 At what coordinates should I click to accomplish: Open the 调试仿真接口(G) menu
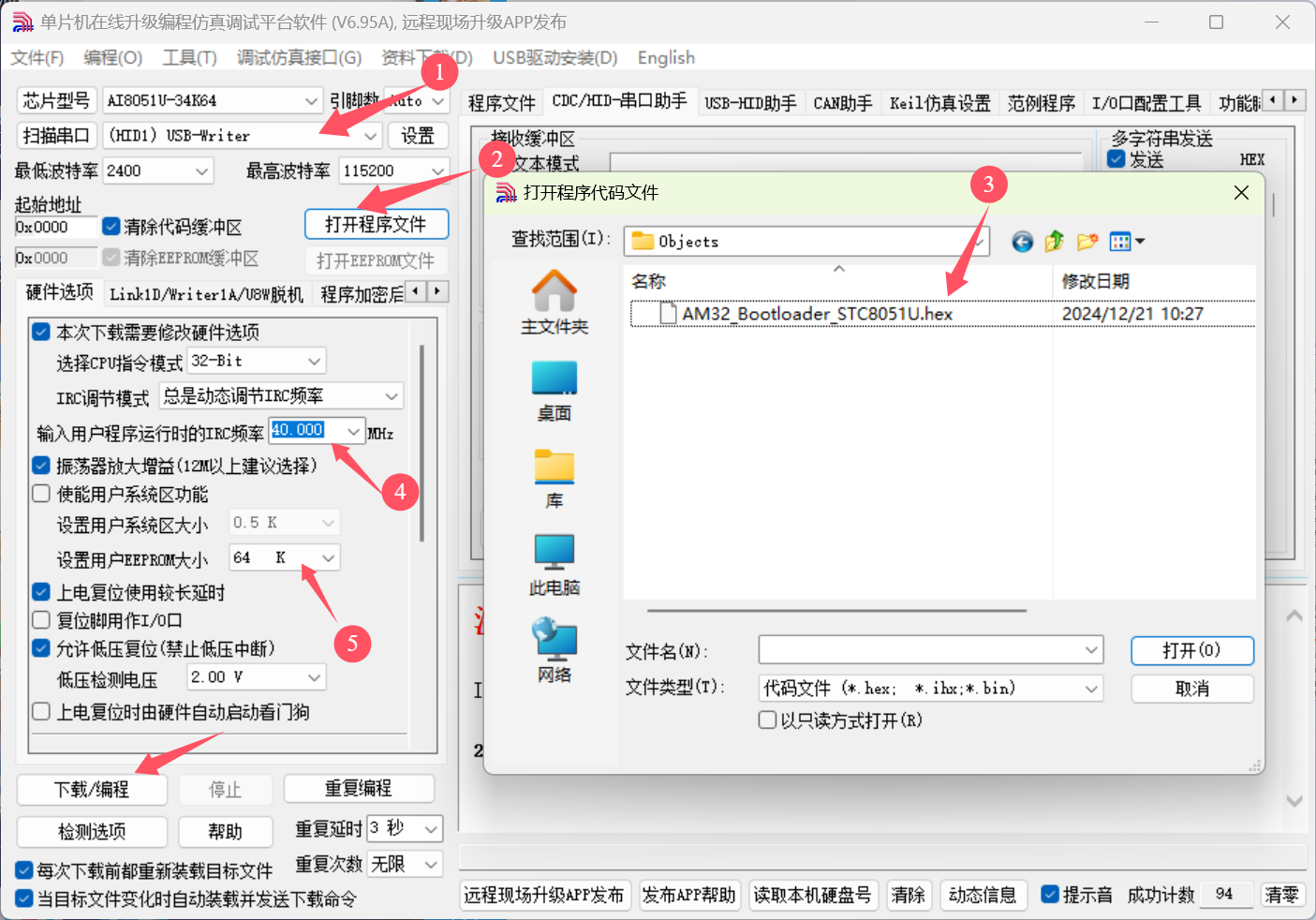click(x=299, y=58)
